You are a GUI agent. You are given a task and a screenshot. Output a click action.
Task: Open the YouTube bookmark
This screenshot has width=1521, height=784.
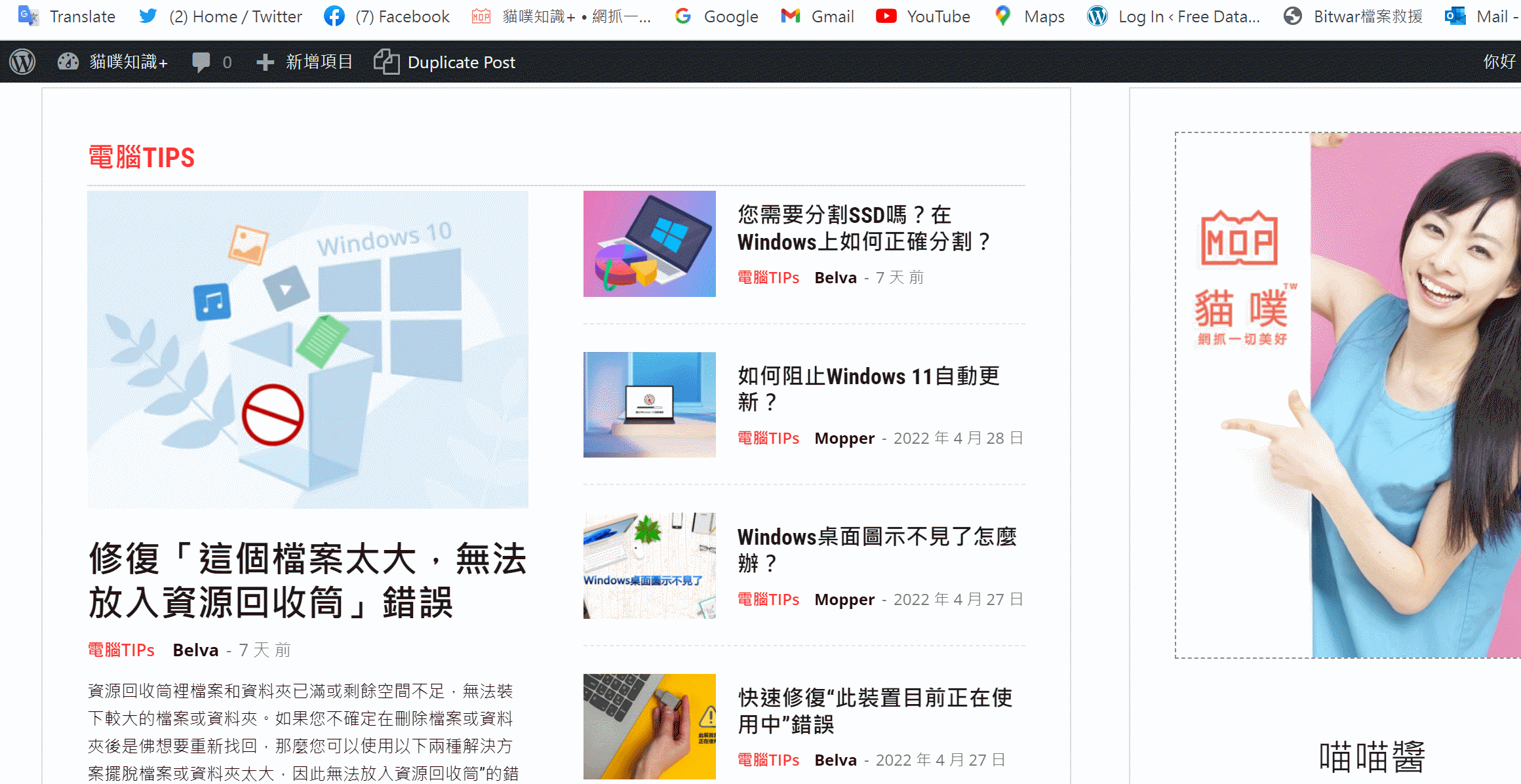923,16
